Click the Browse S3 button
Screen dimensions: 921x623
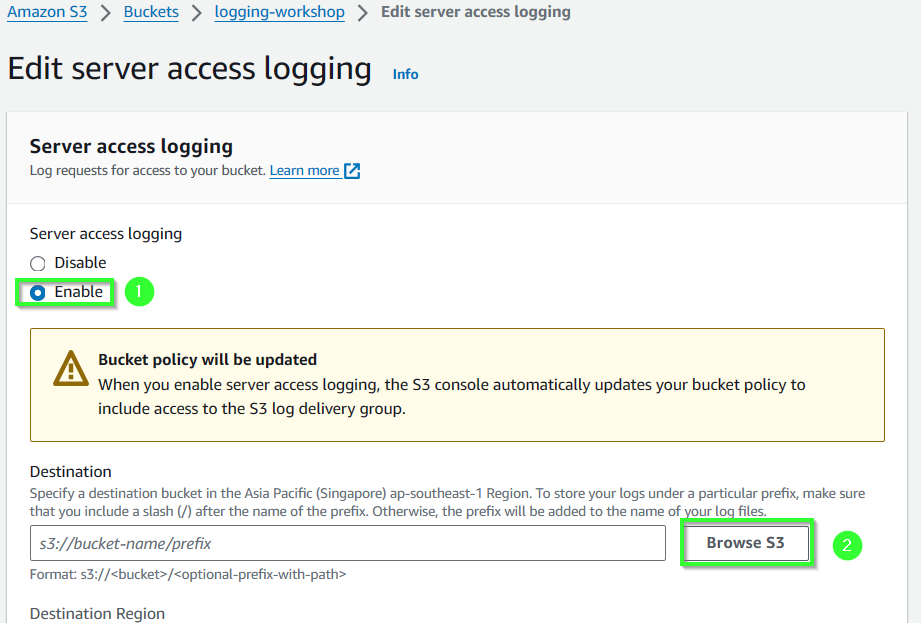pos(745,543)
